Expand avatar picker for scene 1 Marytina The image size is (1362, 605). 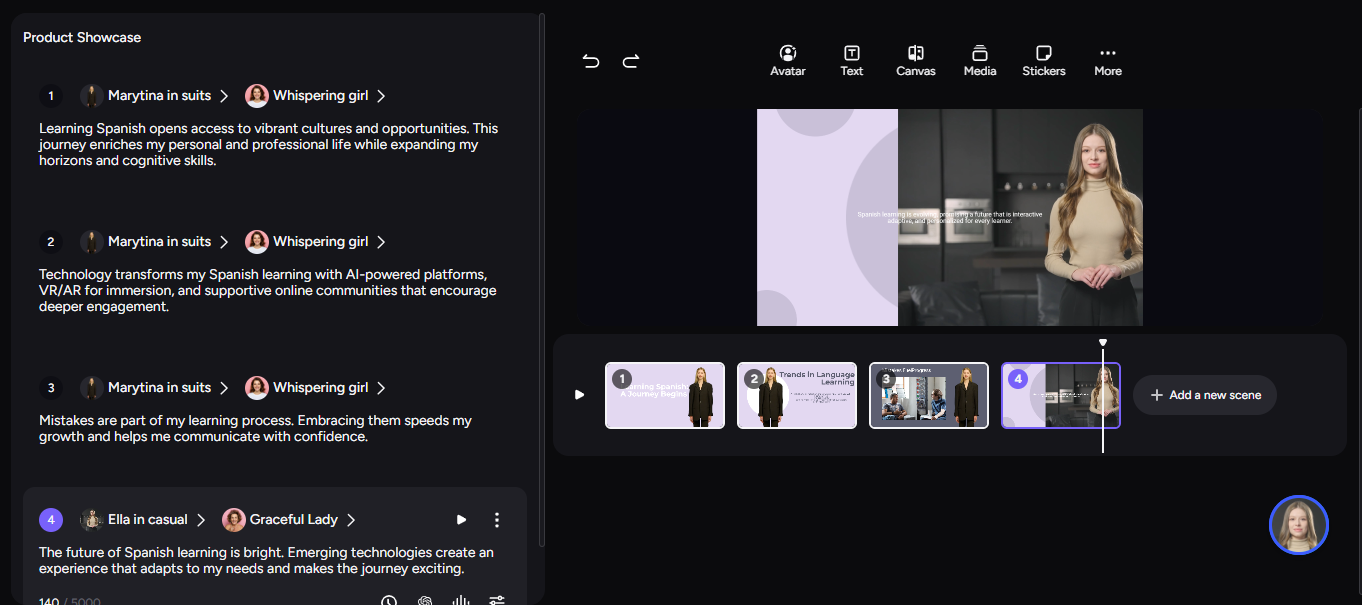click(x=156, y=96)
